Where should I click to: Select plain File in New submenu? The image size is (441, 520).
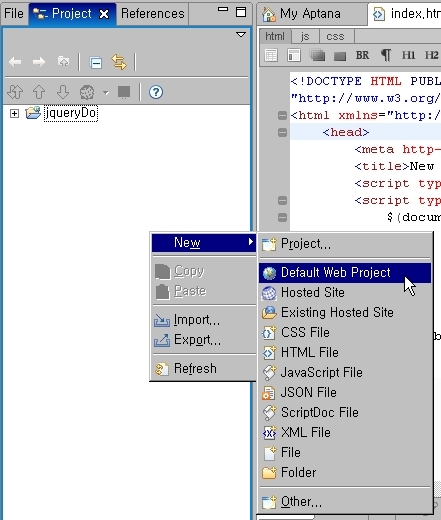coord(345,453)
